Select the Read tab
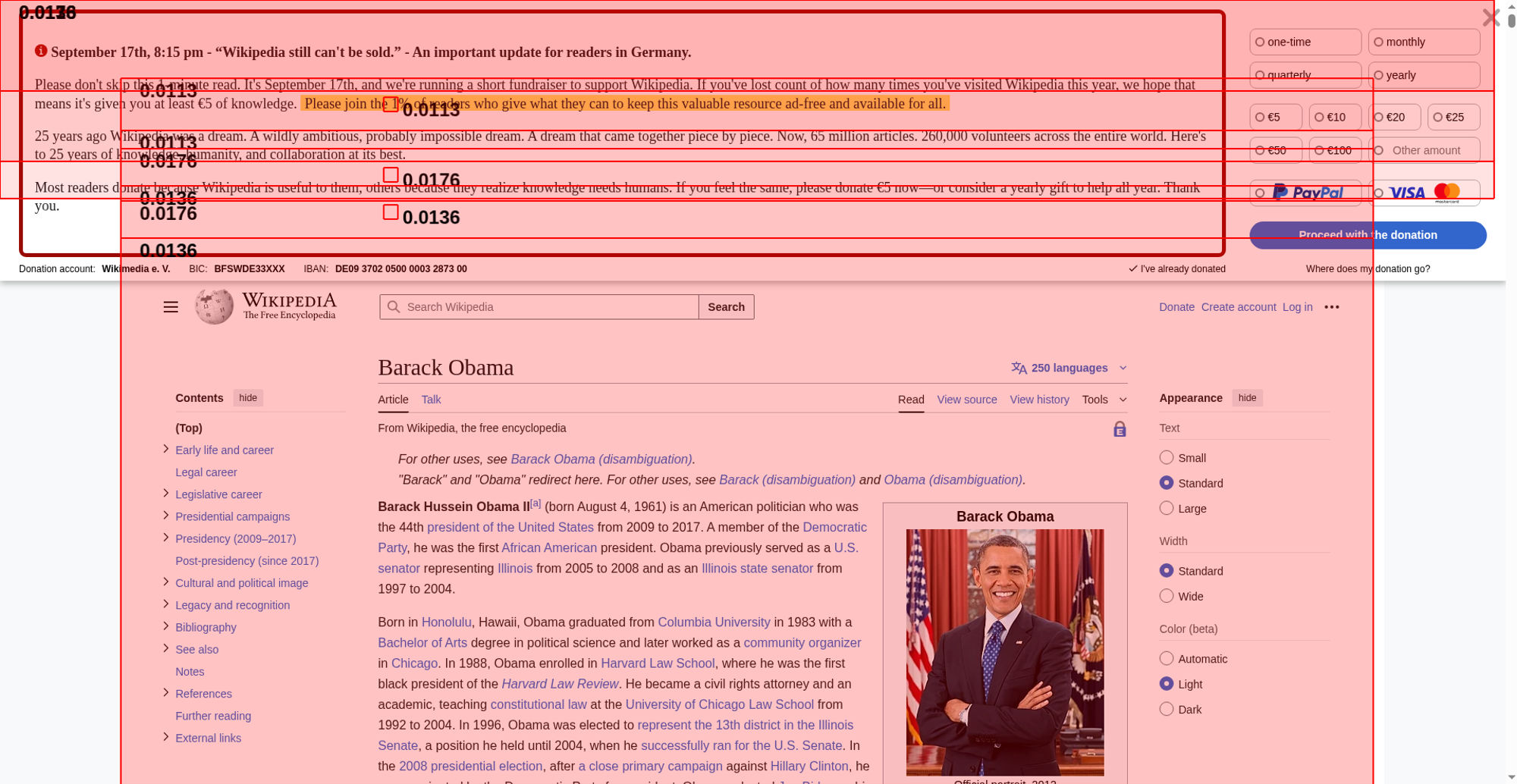Image resolution: width=1517 pixels, height=784 pixels. click(x=911, y=400)
